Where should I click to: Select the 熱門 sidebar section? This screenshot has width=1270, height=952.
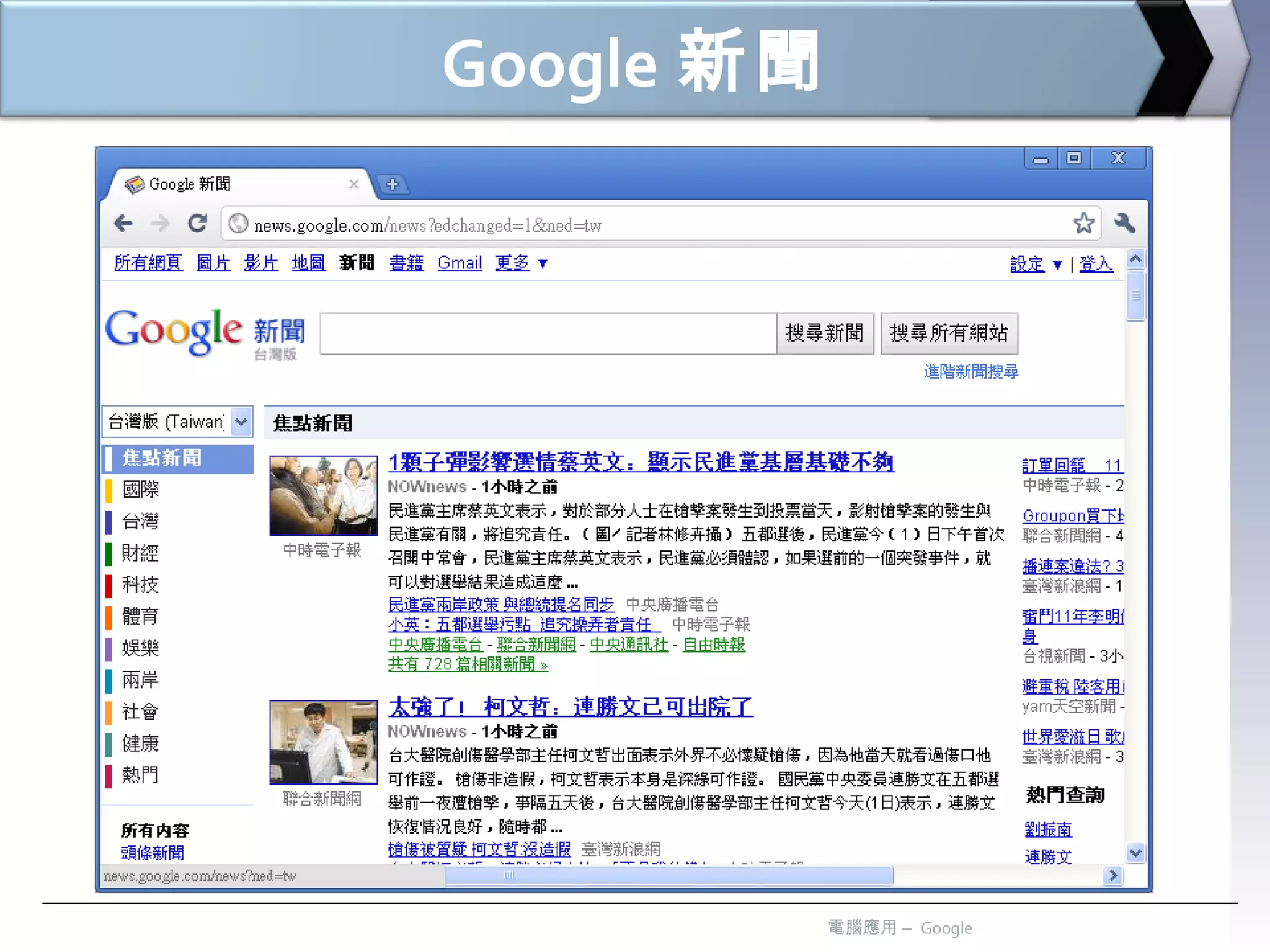point(140,775)
